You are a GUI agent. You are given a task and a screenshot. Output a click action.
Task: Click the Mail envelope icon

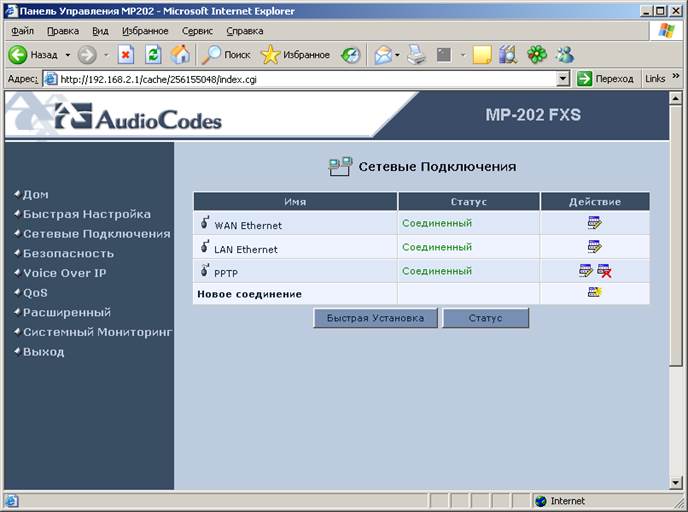[x=383, y=55]
